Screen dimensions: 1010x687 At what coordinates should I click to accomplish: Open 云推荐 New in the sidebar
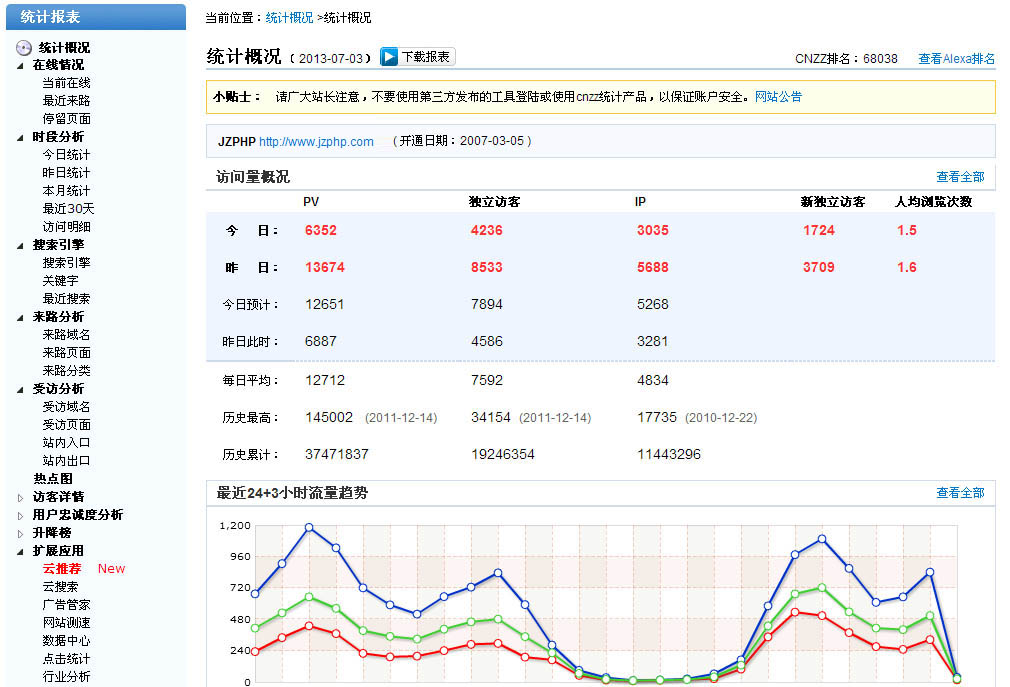click(84, 569)
